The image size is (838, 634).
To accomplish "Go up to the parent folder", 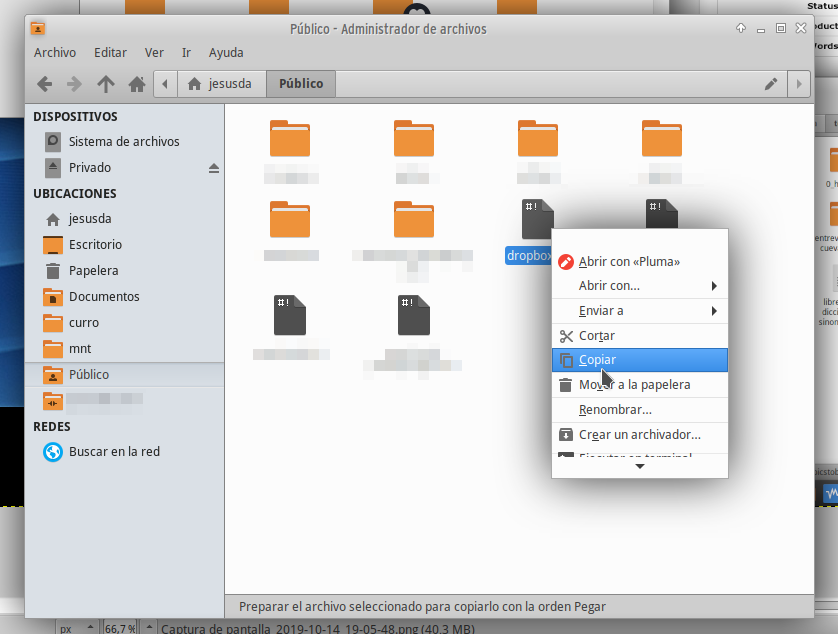I will coord(105,84).
